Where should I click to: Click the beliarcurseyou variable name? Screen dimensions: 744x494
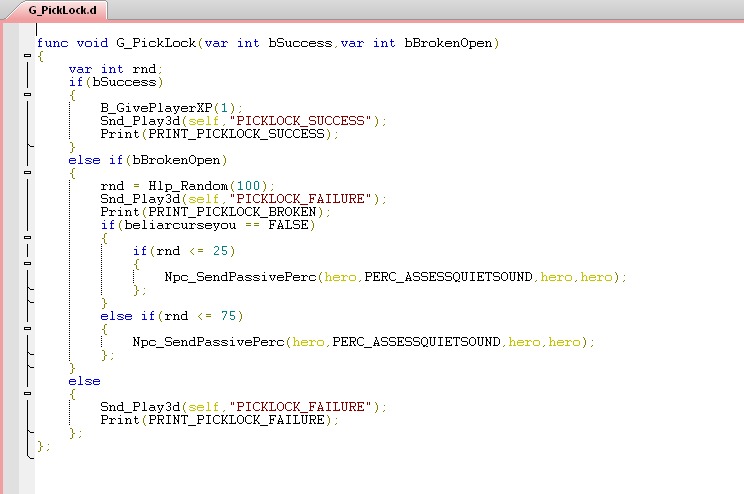pyautogui.click(x=180, y=225)
